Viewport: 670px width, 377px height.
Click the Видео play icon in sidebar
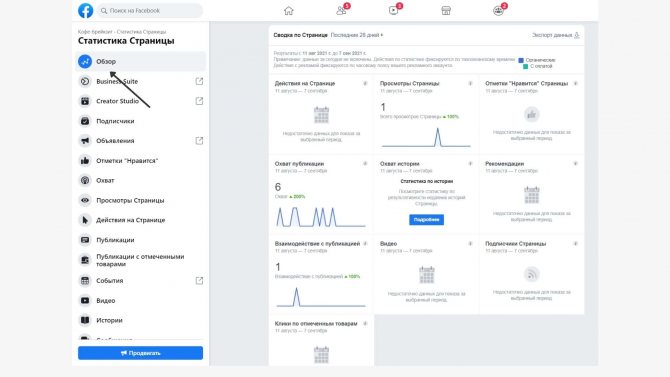click(x=85, y=300)
